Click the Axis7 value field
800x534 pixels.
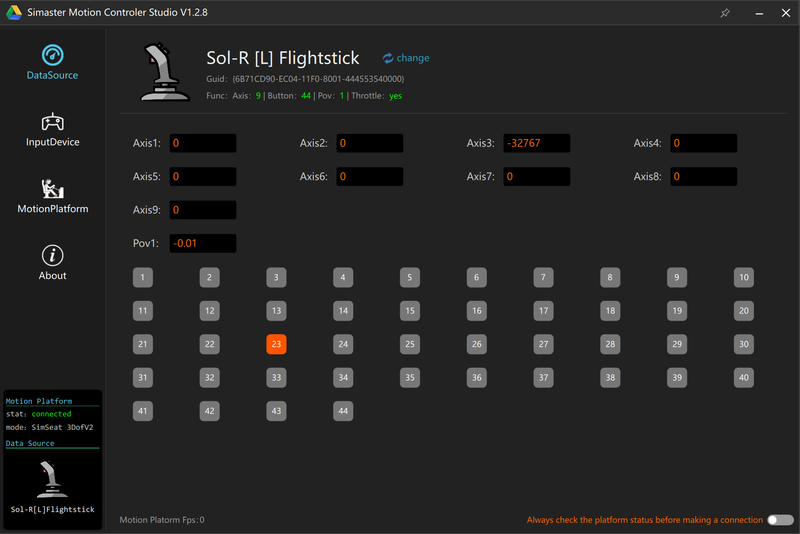point(536,176)
